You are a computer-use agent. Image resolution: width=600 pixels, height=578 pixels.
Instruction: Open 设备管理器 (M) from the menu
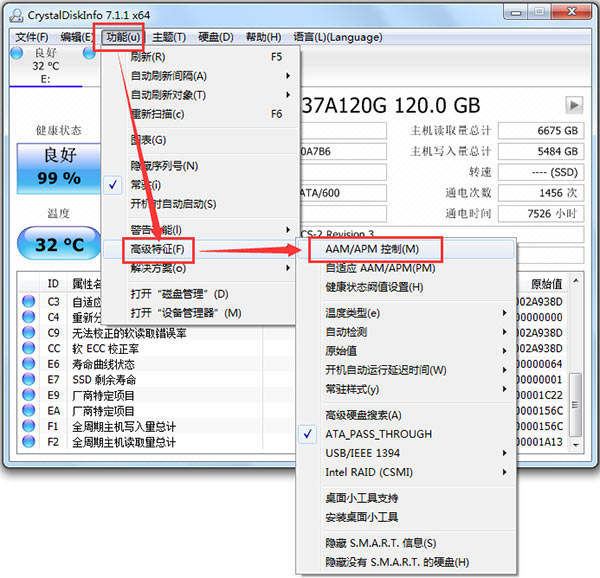(x=200, y=313)
